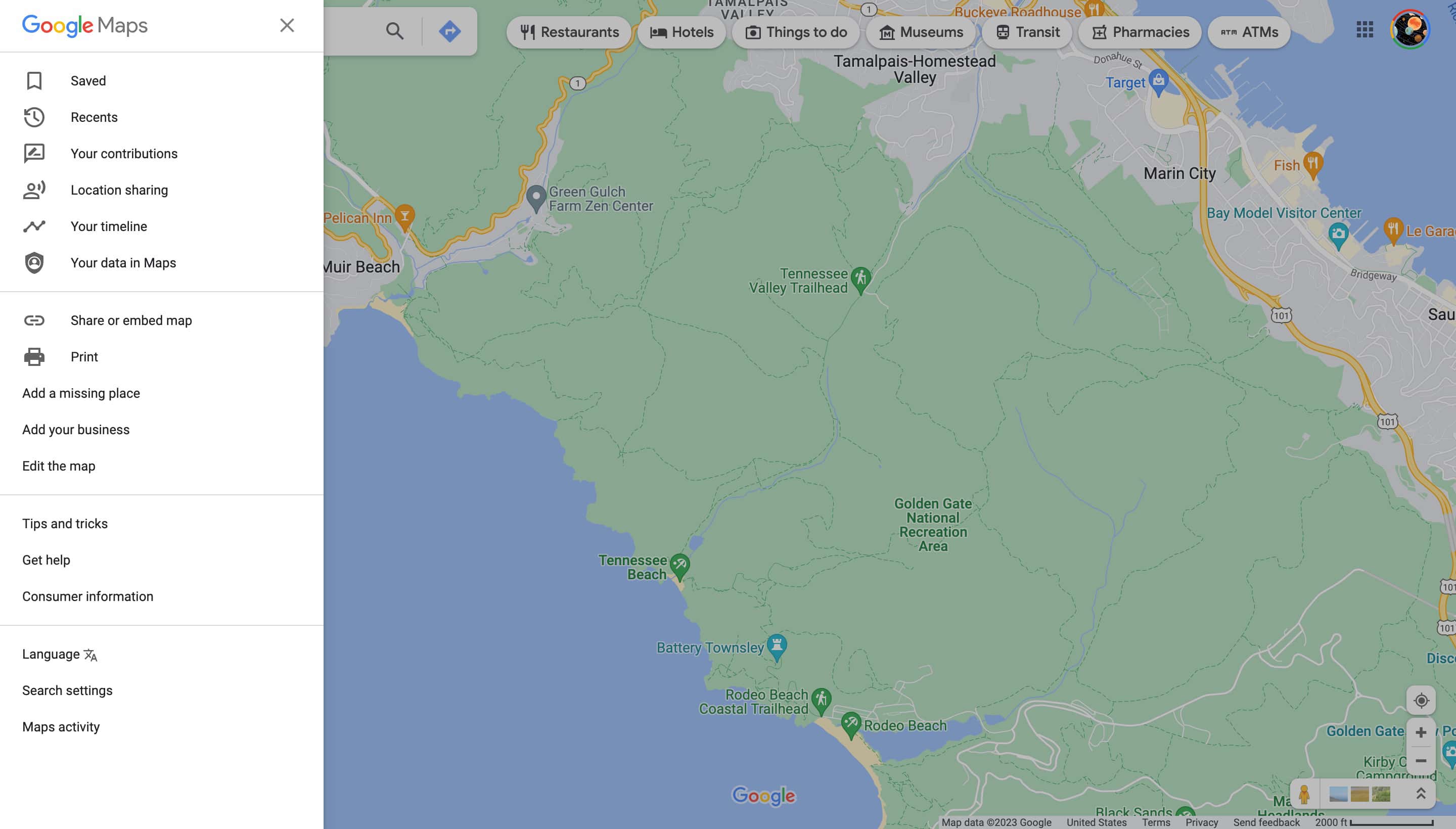Viewport: 1456px width, 829px height.
Task: Filter the map by Restaurants
Action: 569,32
